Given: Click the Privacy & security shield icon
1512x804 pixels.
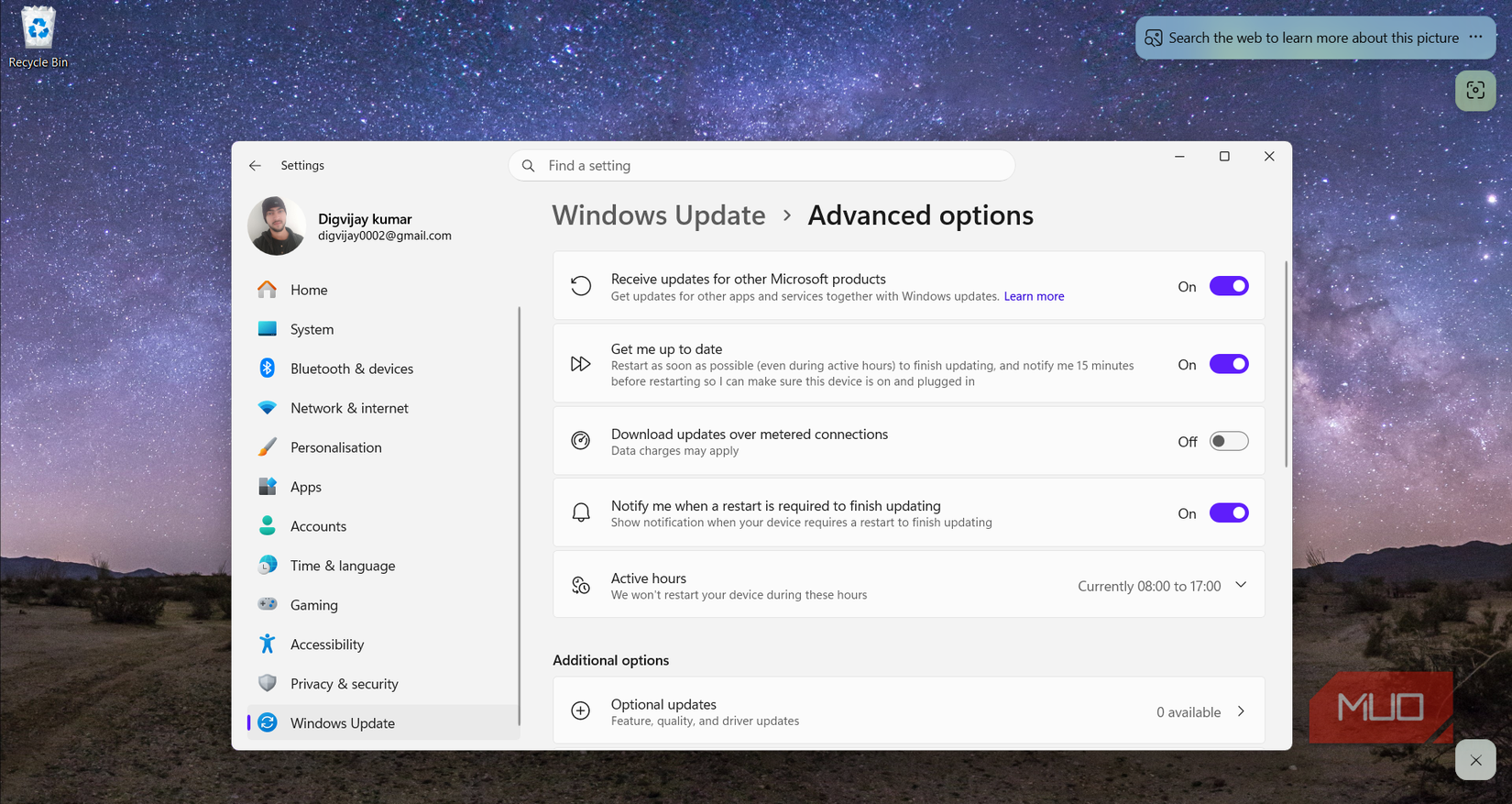Looking at the screenshot, I should tap(267, 684).
